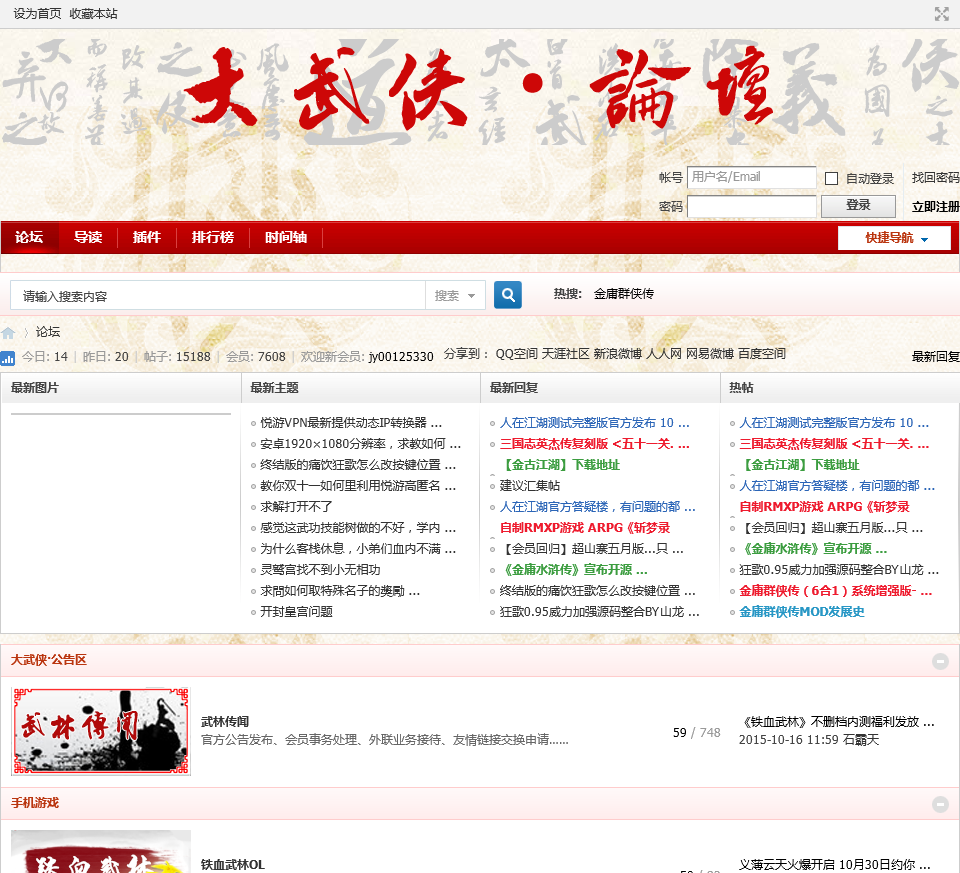The image size is (960, 873).
Task: Collapse the 大武侠·公告区 section
Action: (x=940, y=661)
